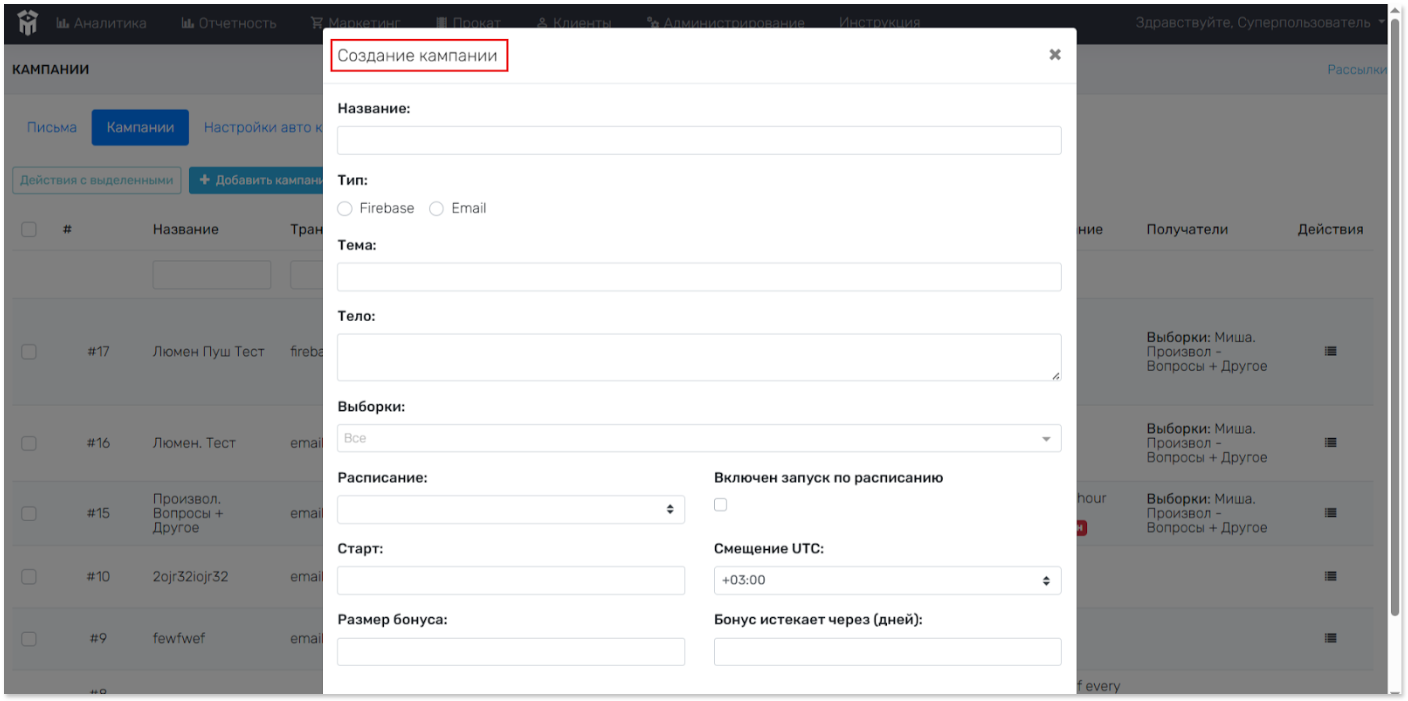This screenshot has height=701, width=1408.
Task: Open actions menu for campaign #10
Action: pyautogui.click(x=1330, y=576)
